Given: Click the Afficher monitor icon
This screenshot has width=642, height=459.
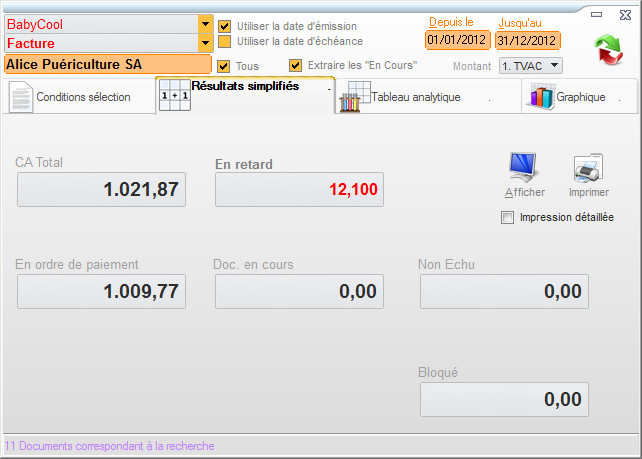Looking at the screenshot, I should pyautogui.click(x=523, y=167).
